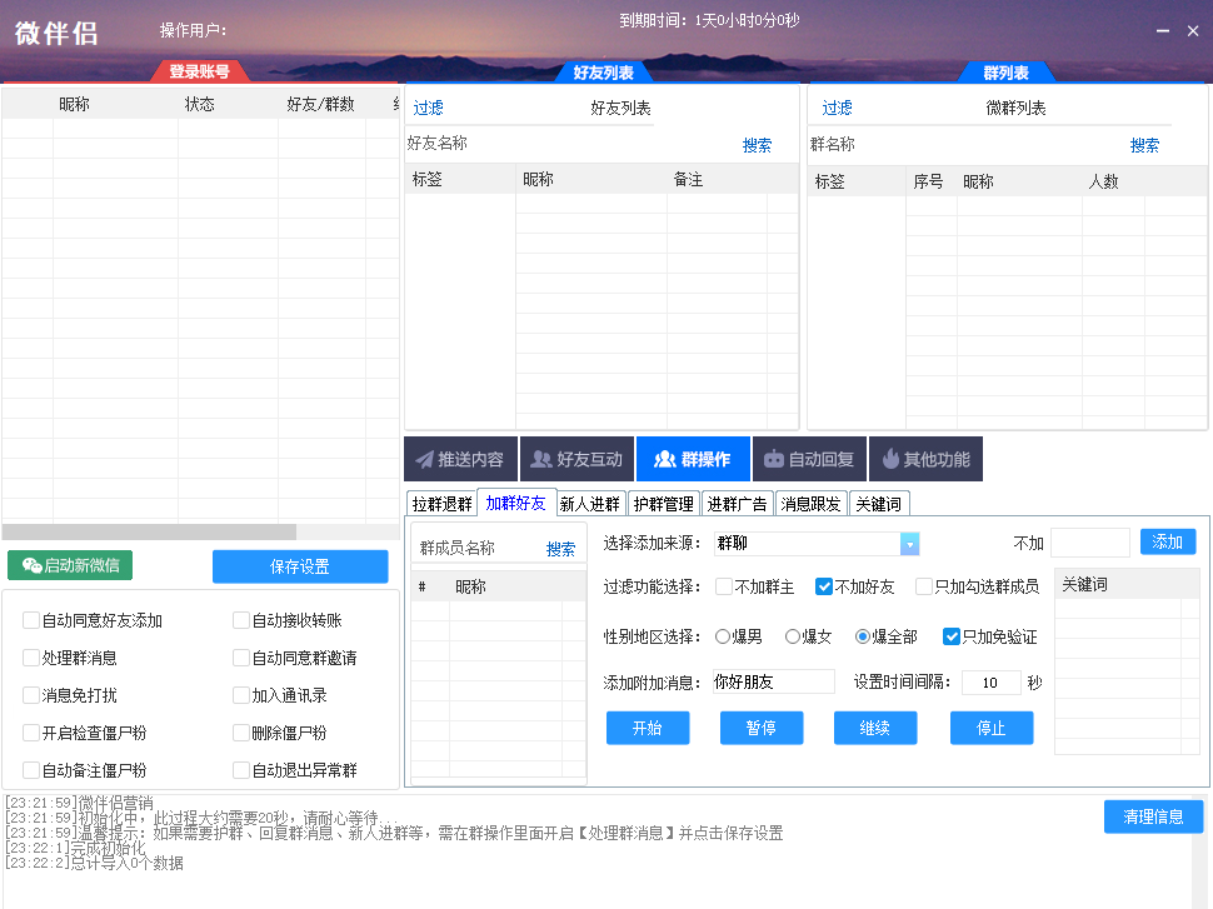1213x909 pixels.
Task: Open the 关键词 tab
Action: 879,503
